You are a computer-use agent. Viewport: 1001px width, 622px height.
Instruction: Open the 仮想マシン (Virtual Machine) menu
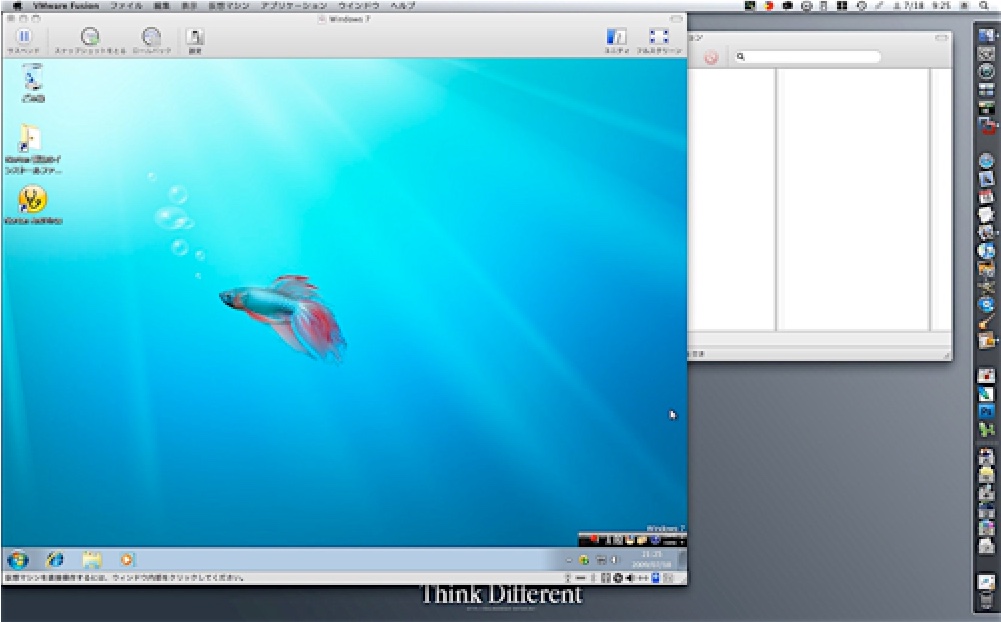click(229, 6)
